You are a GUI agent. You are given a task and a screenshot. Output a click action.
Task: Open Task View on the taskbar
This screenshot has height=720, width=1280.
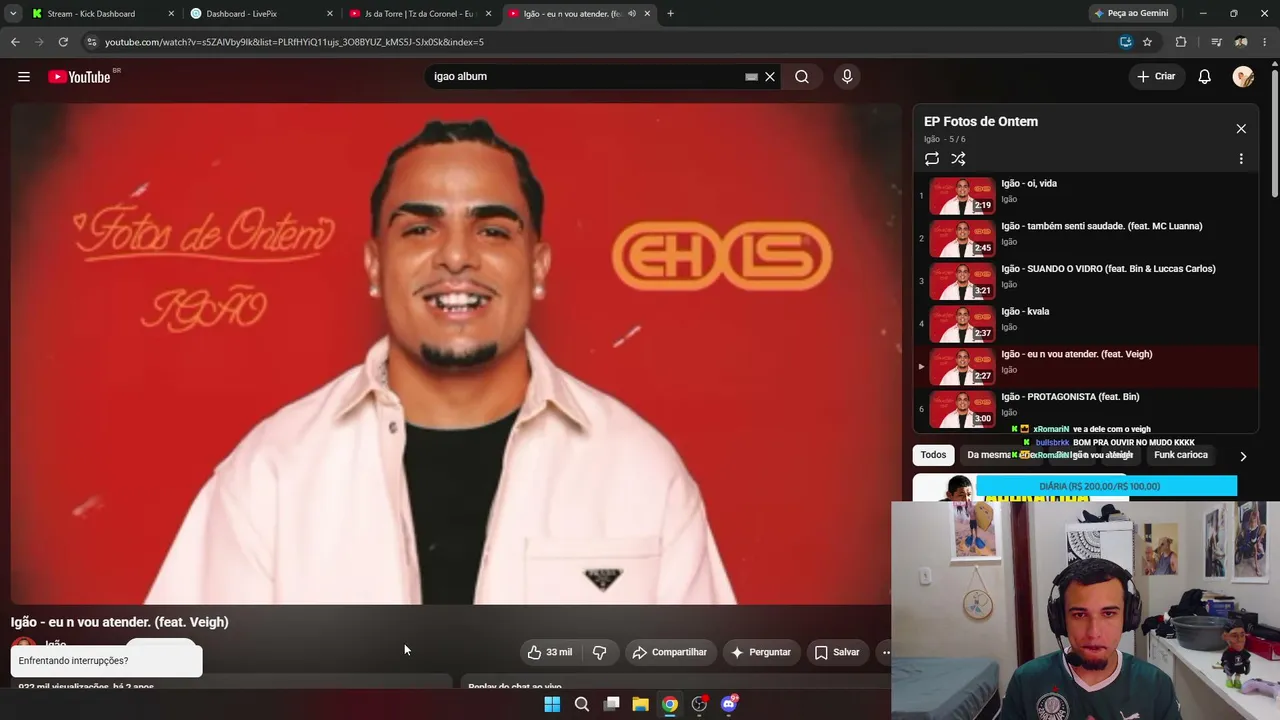pyautogui.click(x=611, y=704)
